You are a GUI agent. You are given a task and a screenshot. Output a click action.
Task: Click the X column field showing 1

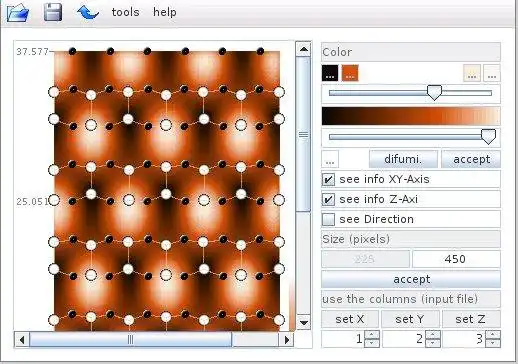(x=343, y=339)
